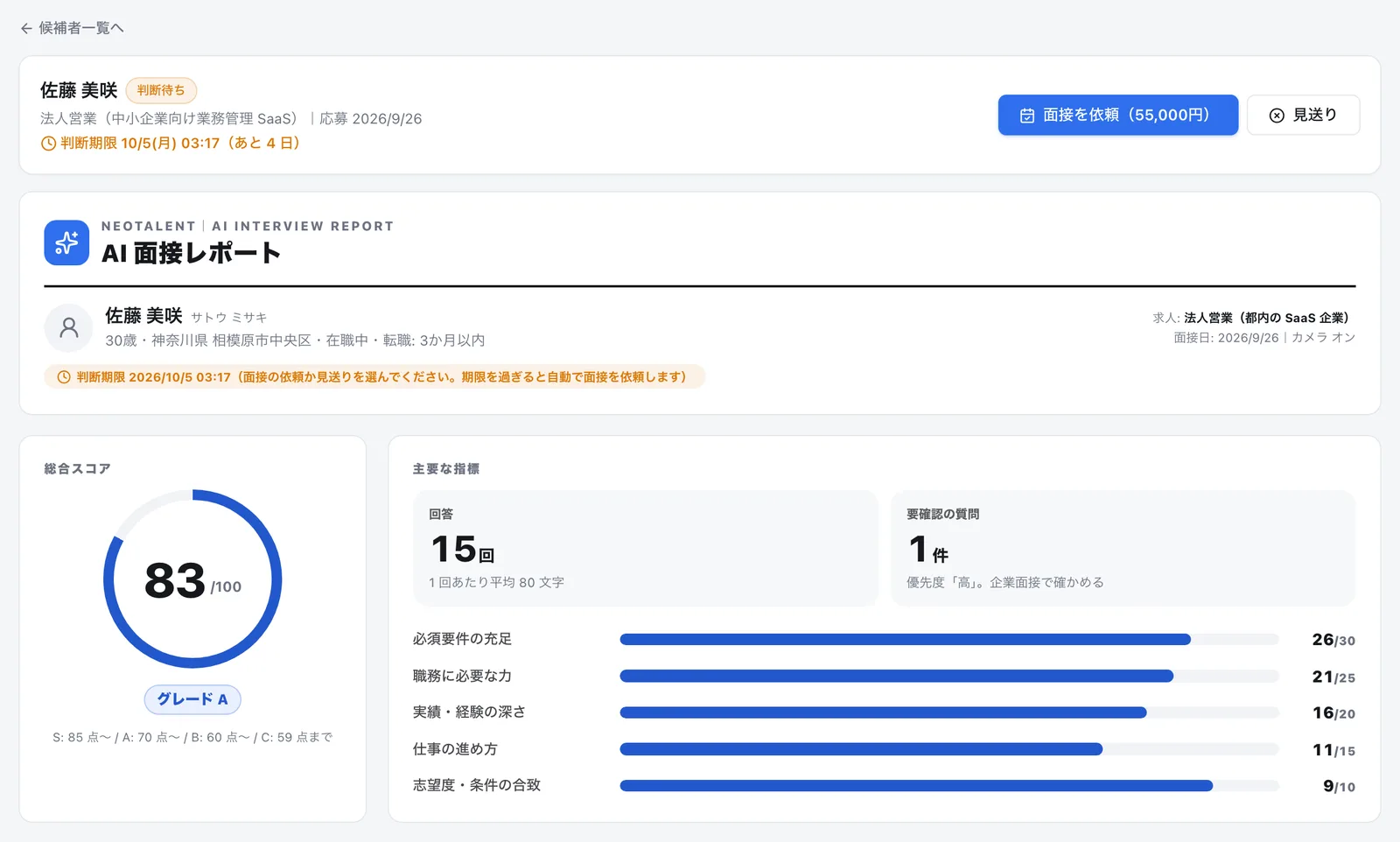This screenshot has height=842, width=1400.
Task: Click the AI 面接レポート heading
Action: (x=191, y=253)
